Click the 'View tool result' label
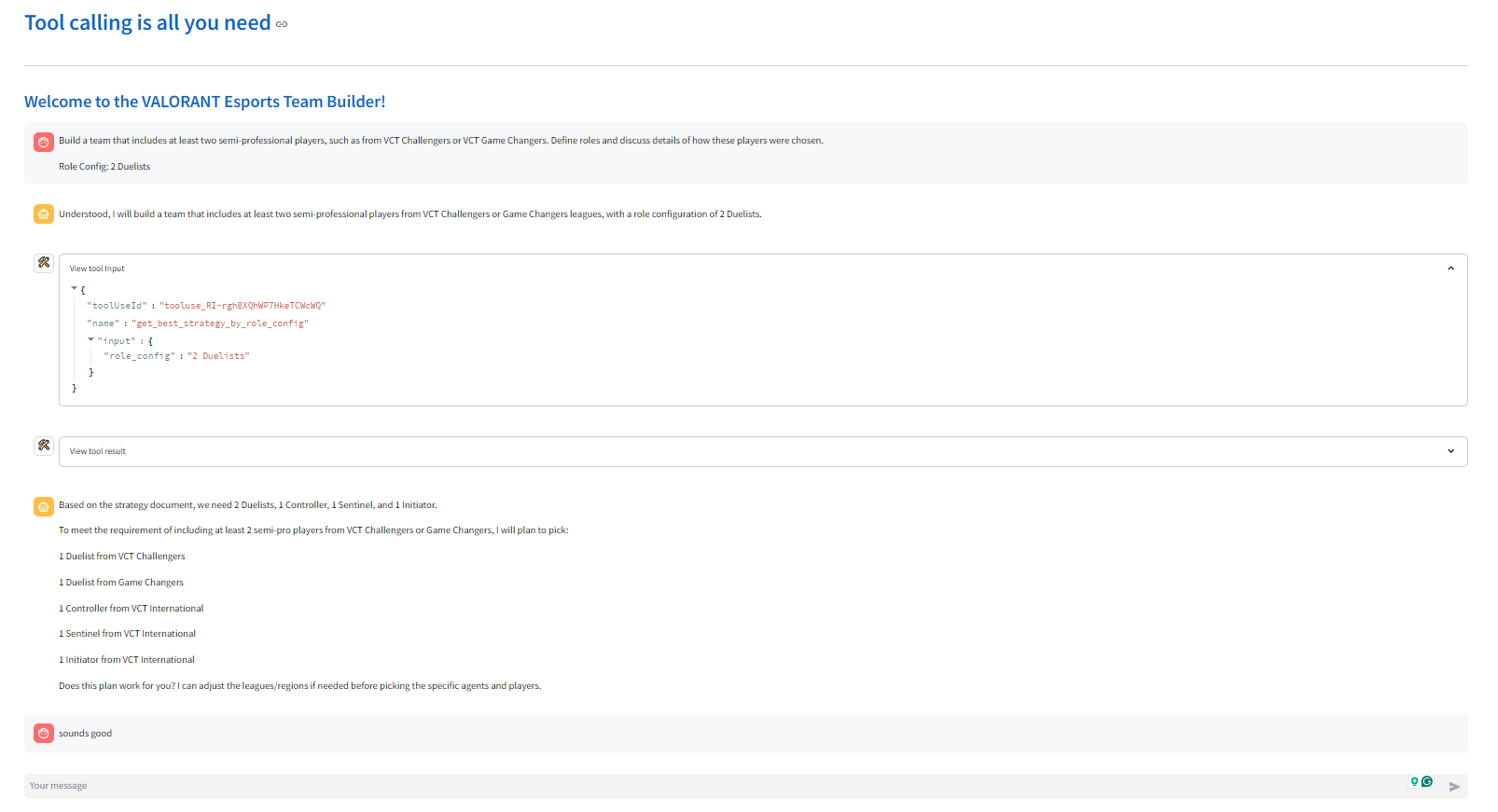 98,451
